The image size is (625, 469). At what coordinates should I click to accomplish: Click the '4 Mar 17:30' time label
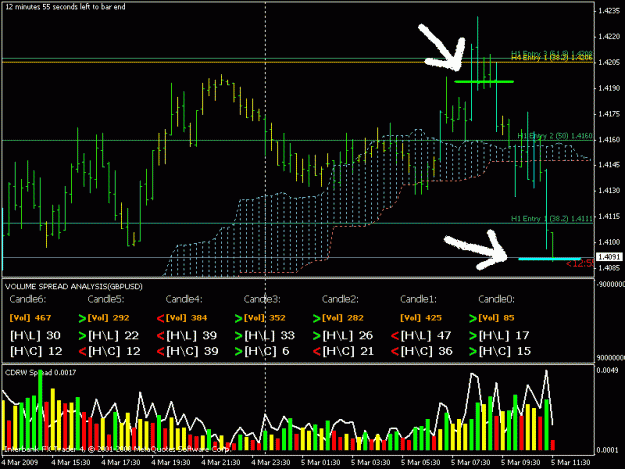121,463
